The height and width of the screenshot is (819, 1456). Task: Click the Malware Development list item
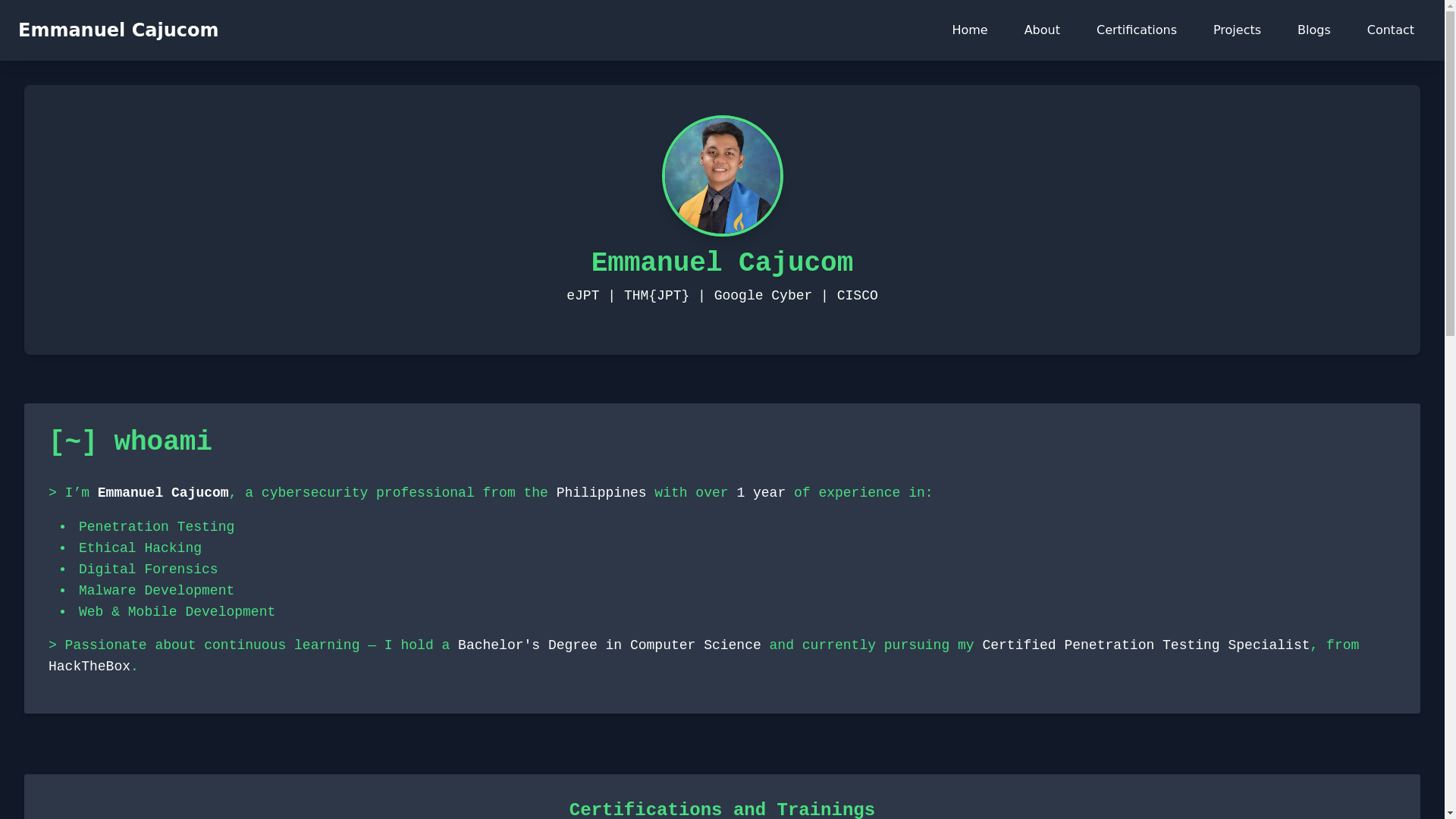point(156,591)
